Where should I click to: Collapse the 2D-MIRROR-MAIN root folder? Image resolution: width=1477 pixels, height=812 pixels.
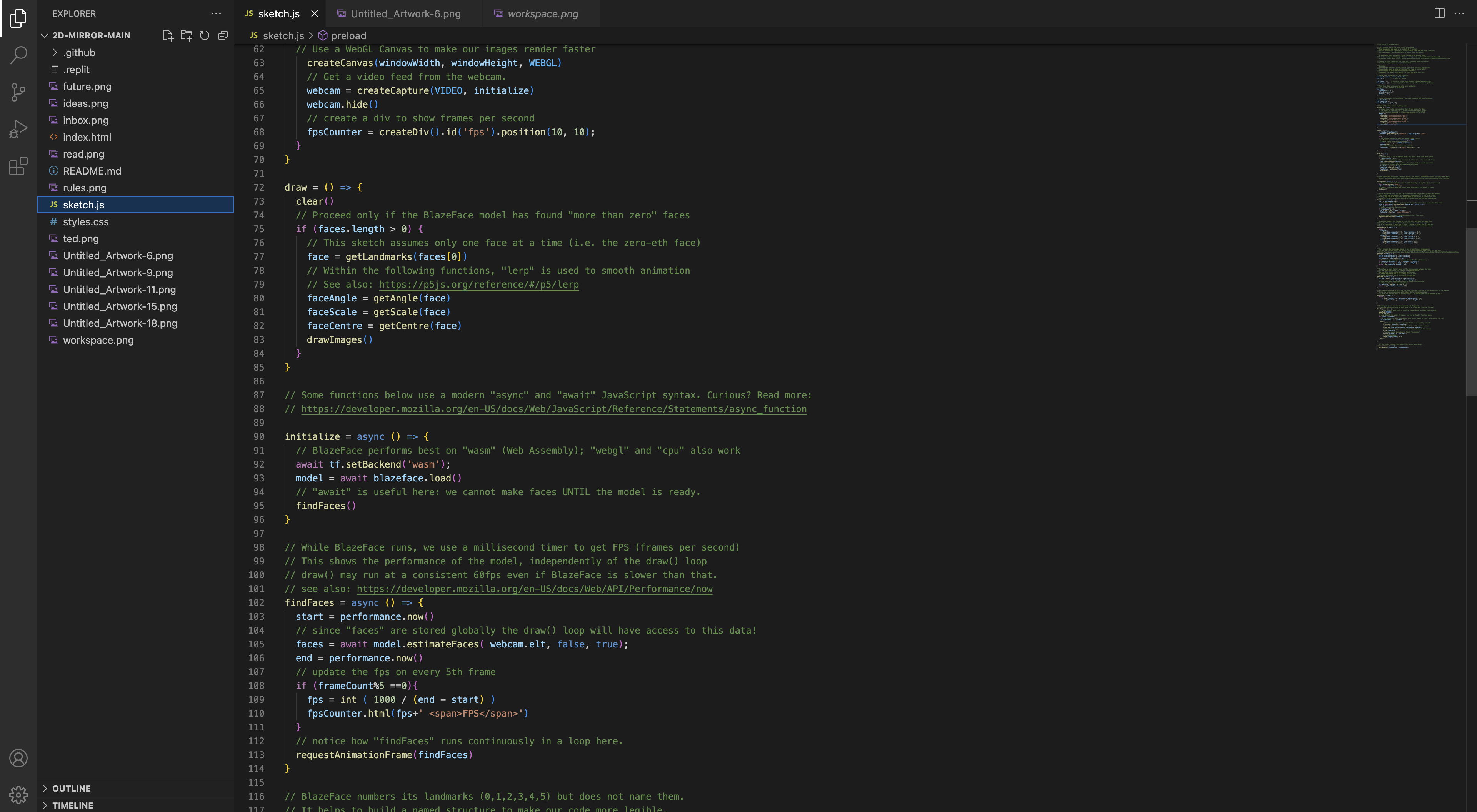(x=91, y=35)
